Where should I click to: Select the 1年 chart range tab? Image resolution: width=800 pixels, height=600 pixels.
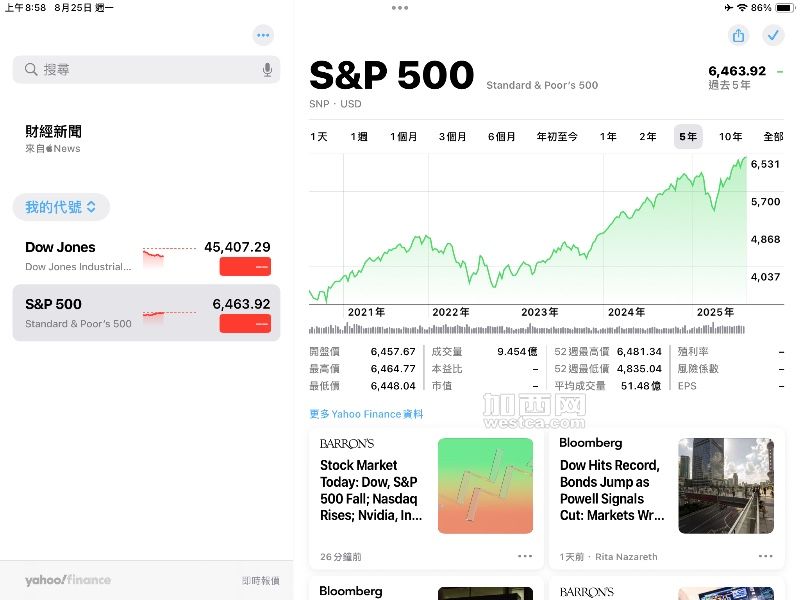608,137
